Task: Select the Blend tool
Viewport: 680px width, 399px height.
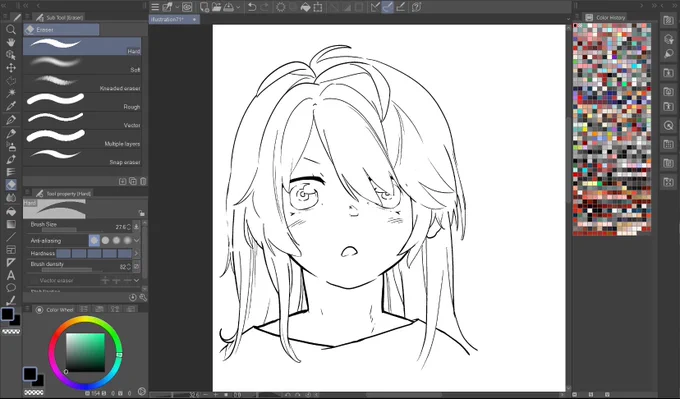Action: 11,198
